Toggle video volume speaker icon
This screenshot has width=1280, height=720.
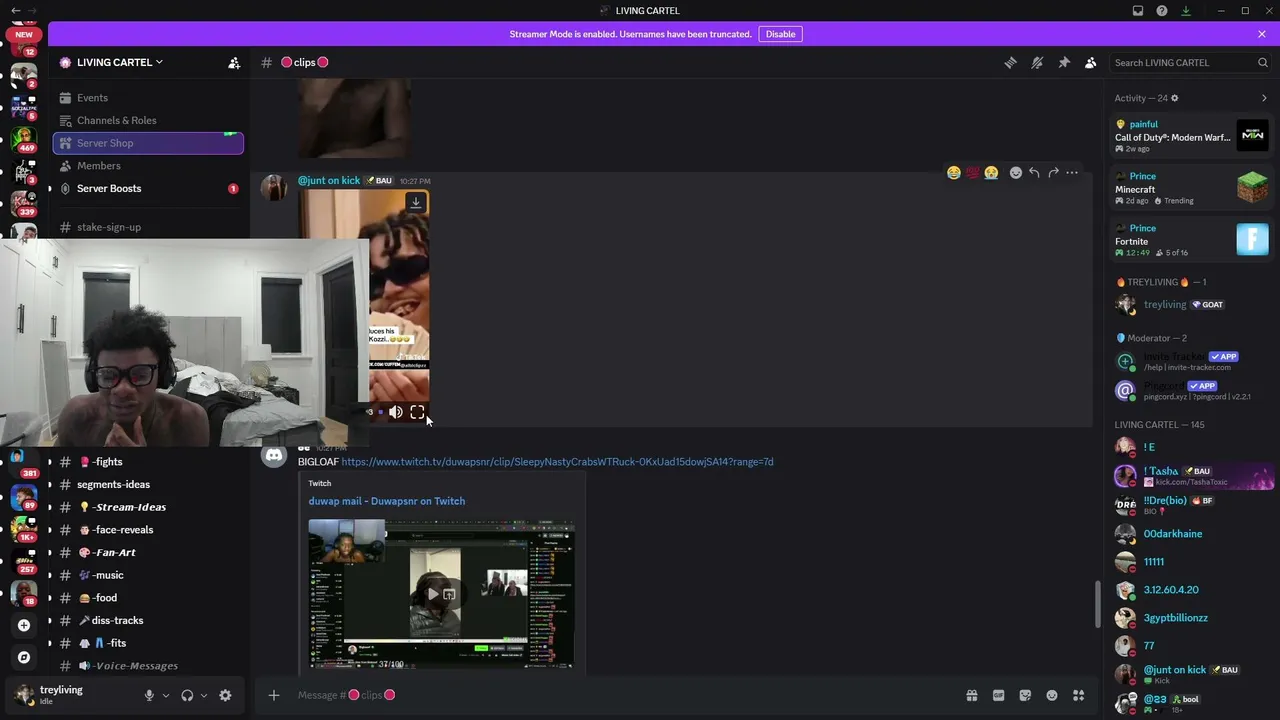396,412
